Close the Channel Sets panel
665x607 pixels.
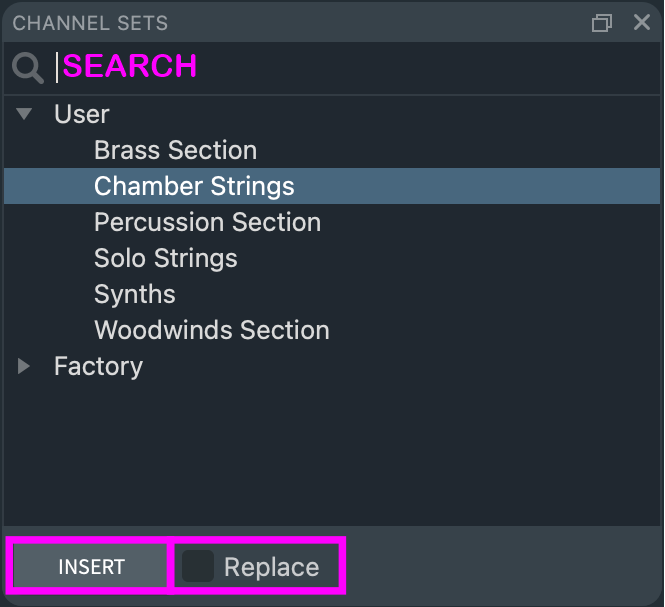click(x=642, y=22)
